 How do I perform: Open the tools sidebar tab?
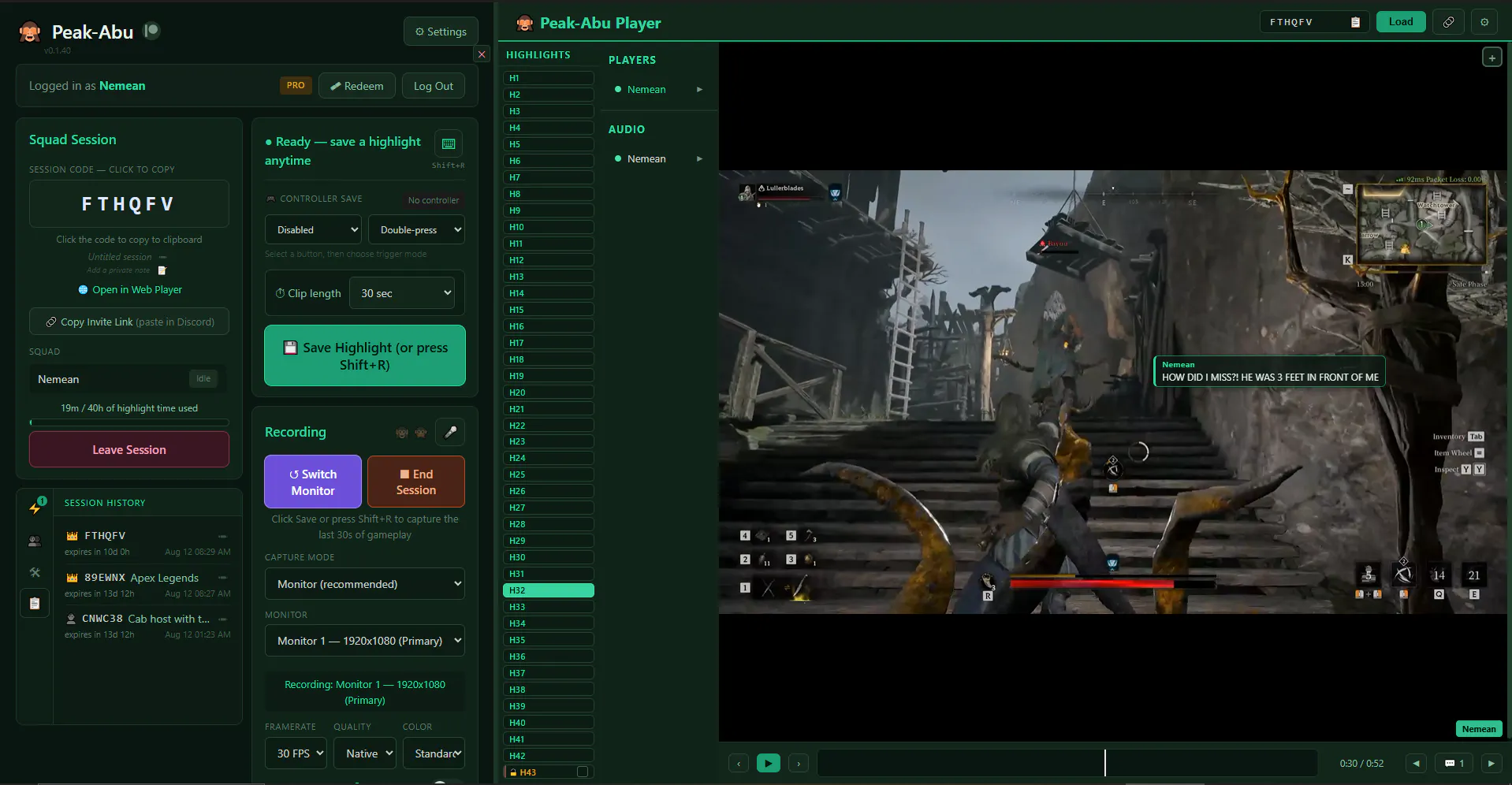coord(35,573)
